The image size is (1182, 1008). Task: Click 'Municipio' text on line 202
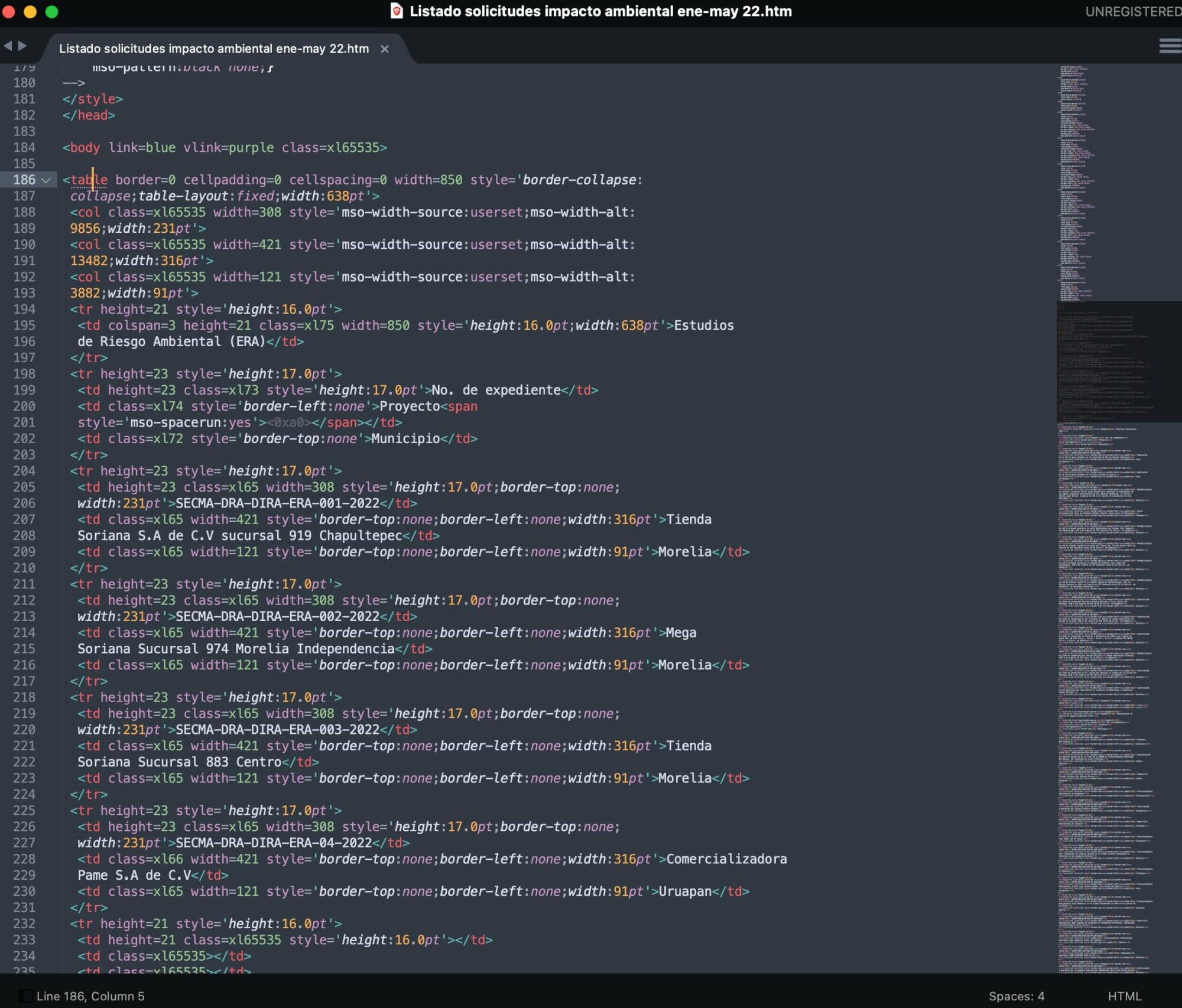405,438
